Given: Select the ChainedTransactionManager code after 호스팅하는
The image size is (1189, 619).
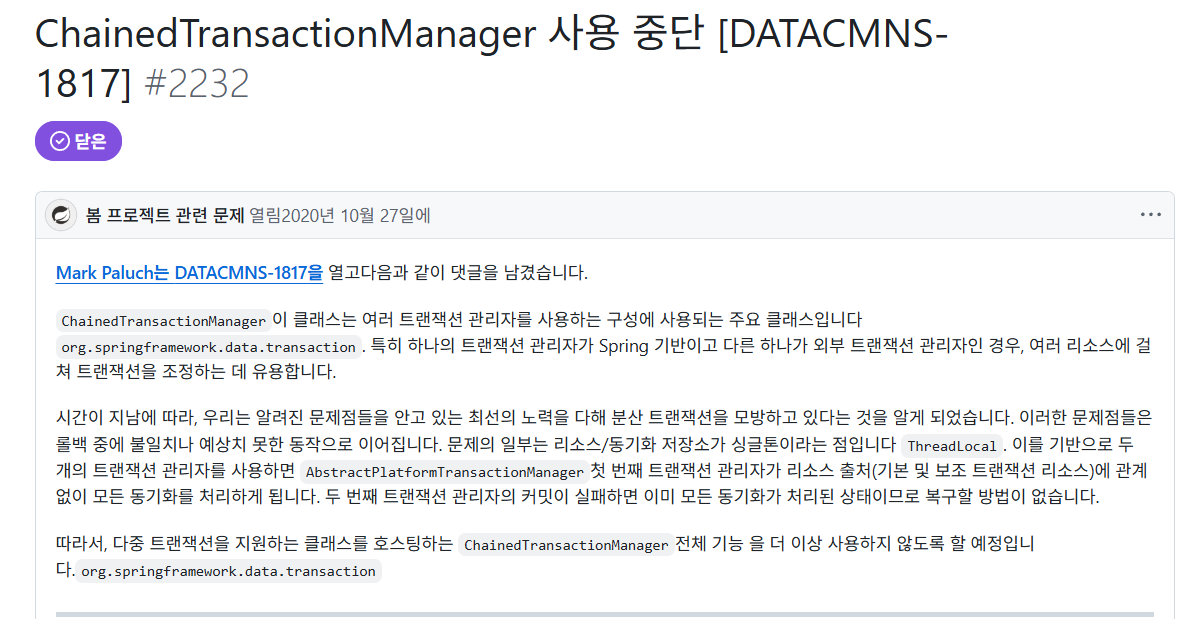Looking at the screenshot, I should (566, 545).
